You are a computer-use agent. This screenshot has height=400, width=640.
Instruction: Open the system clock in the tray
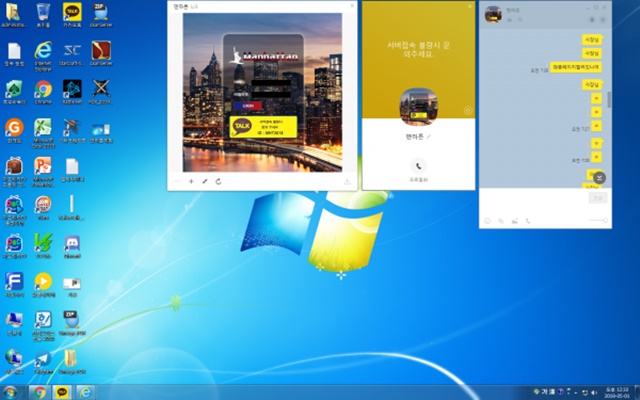pyautogui.click(x=616, y=392)
